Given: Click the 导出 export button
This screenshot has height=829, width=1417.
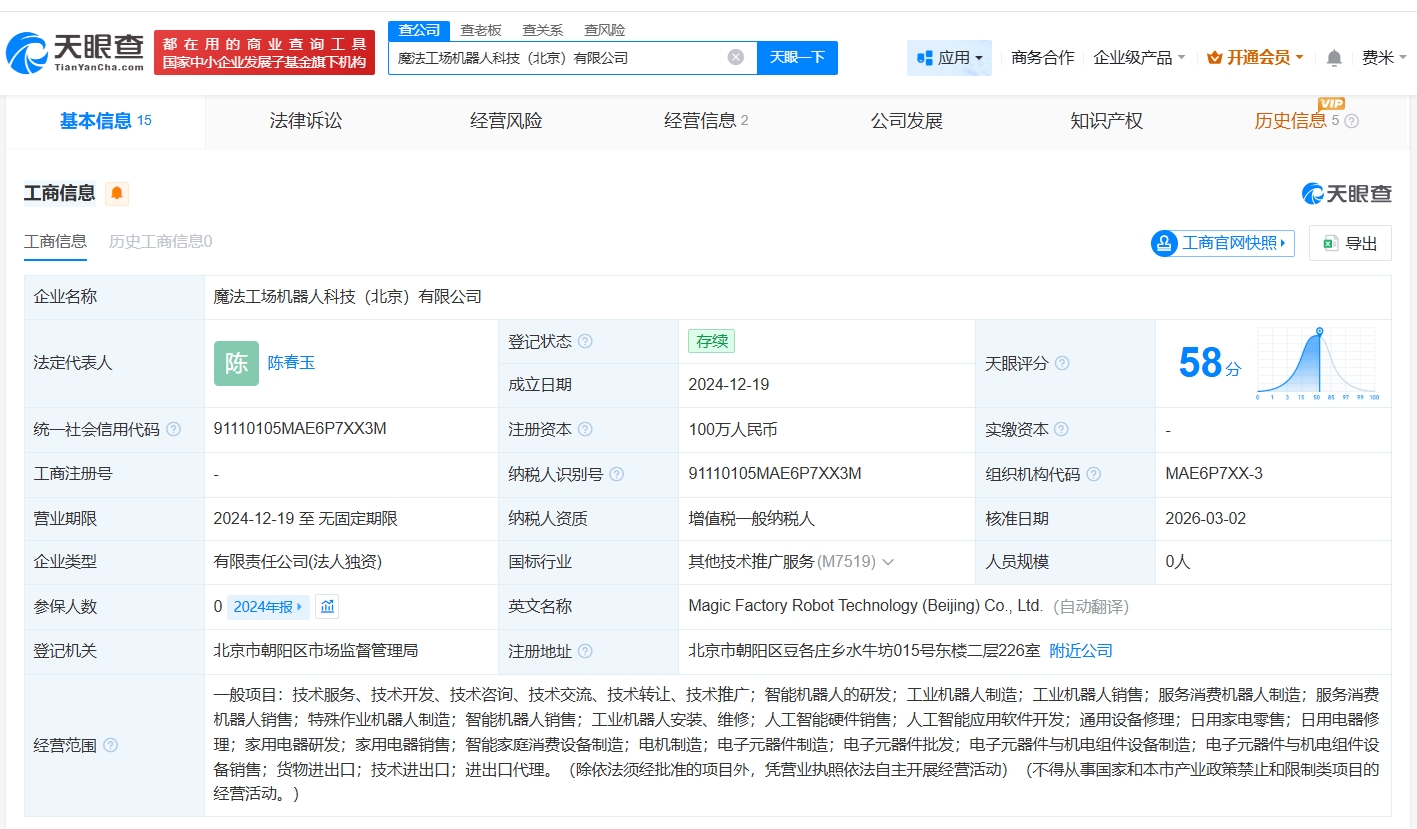Looking at the screenshot, I should tap(1350, 243).
